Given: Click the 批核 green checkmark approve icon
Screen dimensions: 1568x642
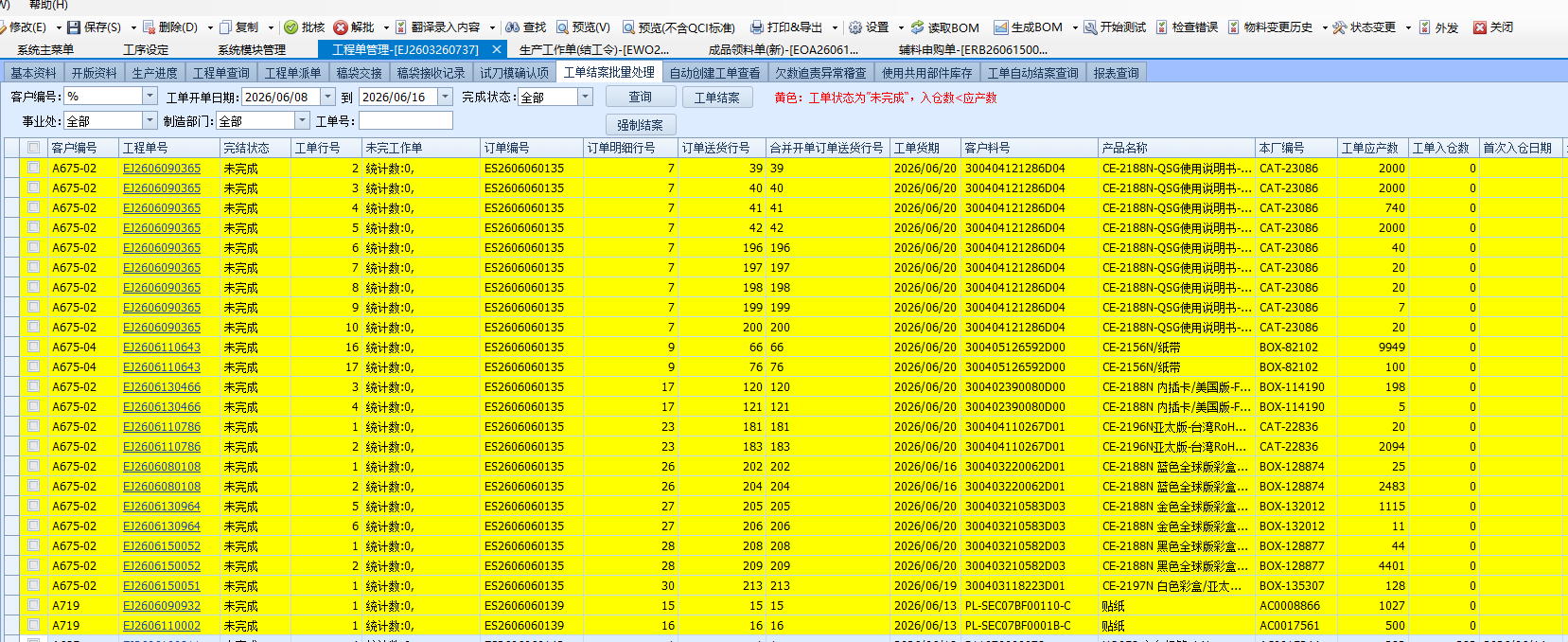Looking at the screenshot, I should pyautogui.click(x=291, y=27).
